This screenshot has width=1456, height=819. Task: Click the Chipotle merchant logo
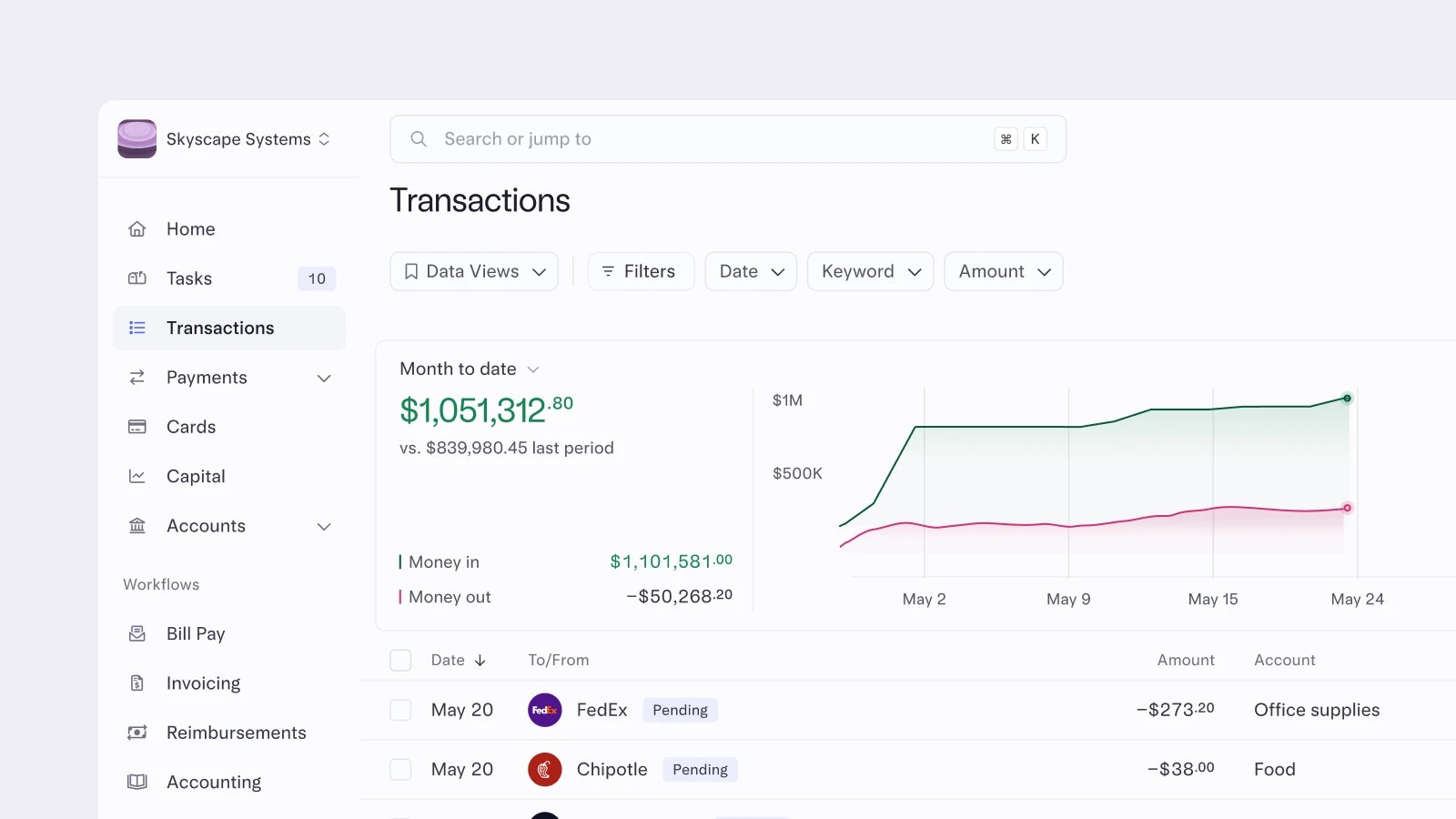(545, 770)
